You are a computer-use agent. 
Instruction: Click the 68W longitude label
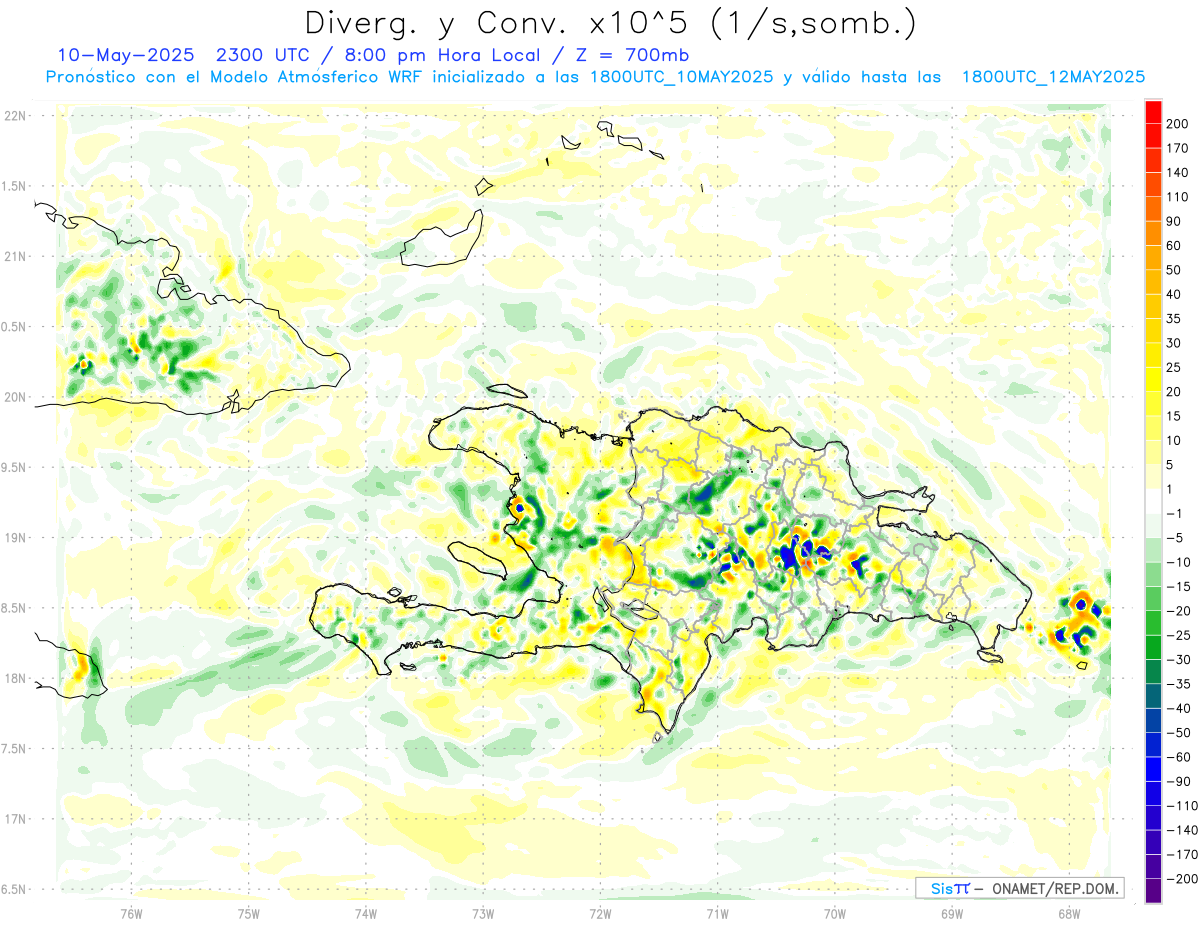(1069, 913)
